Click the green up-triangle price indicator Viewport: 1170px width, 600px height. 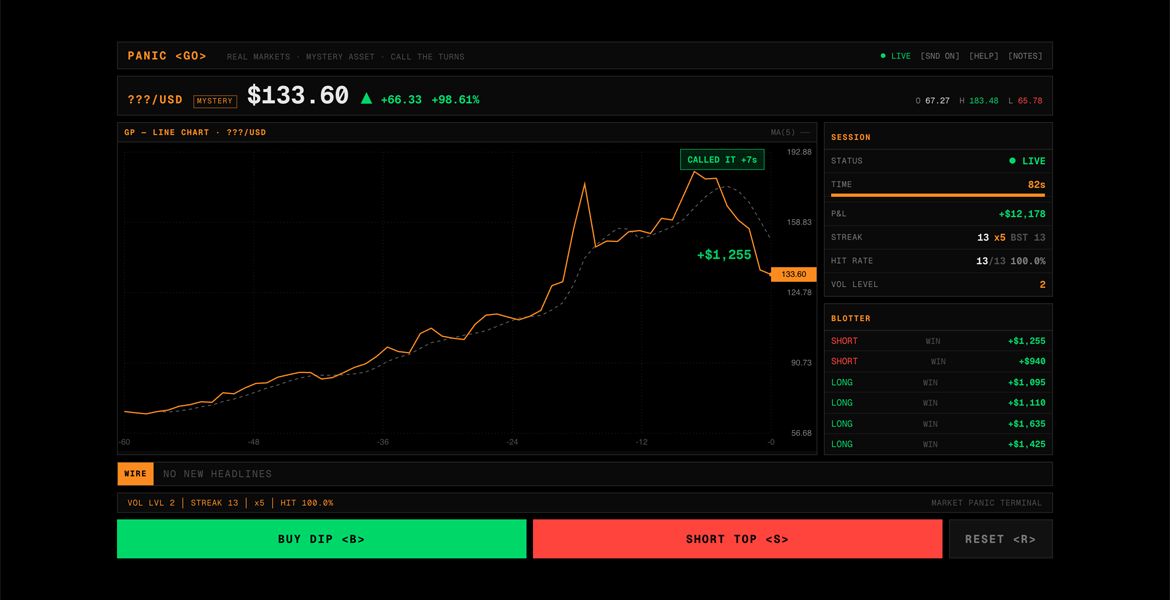click(x=366, y=98)
